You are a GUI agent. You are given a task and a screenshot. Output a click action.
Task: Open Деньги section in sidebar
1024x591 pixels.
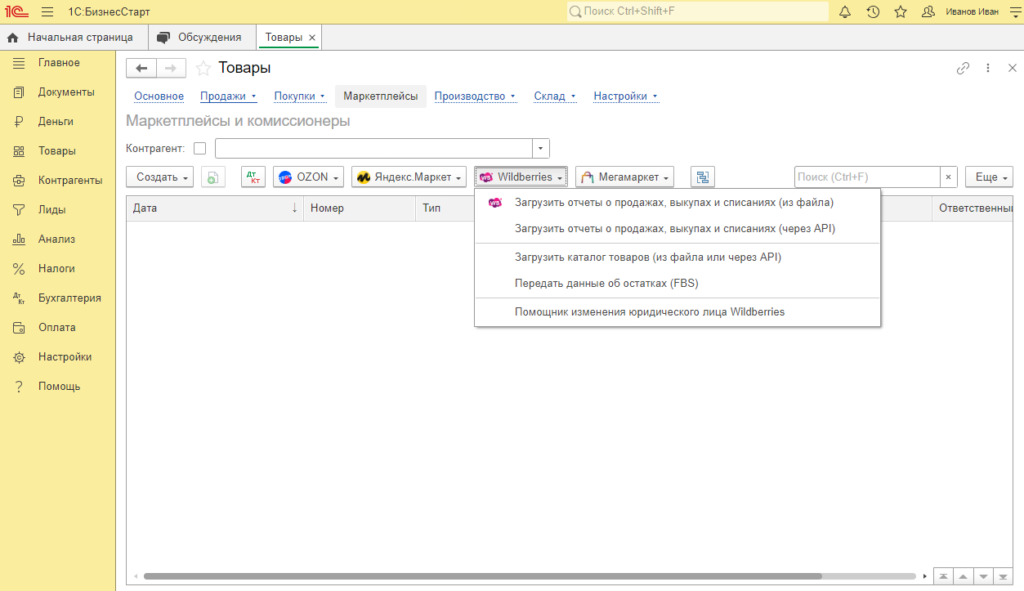pyautogui.click(x=56, y=121)
